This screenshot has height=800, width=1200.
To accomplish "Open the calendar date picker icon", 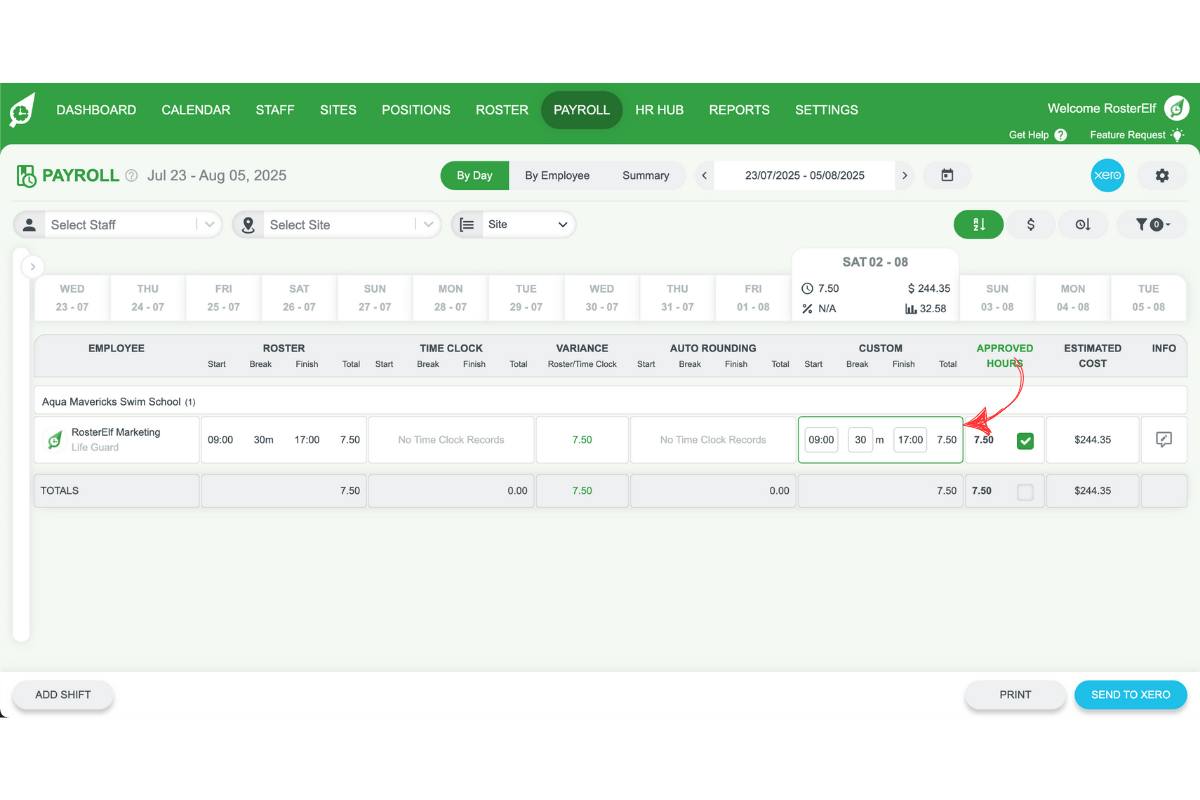I will tap(947, 175).
